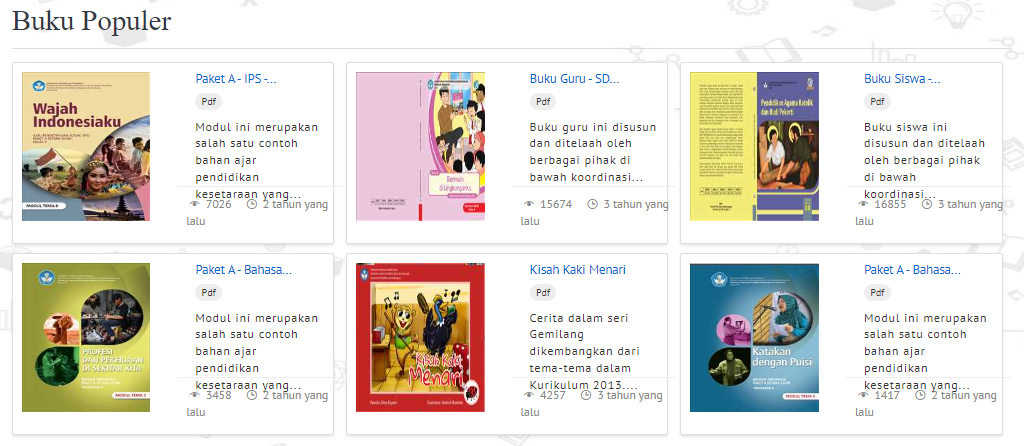
Task: Open the Buku Guru - SD title link
Action: click(574, 79)
